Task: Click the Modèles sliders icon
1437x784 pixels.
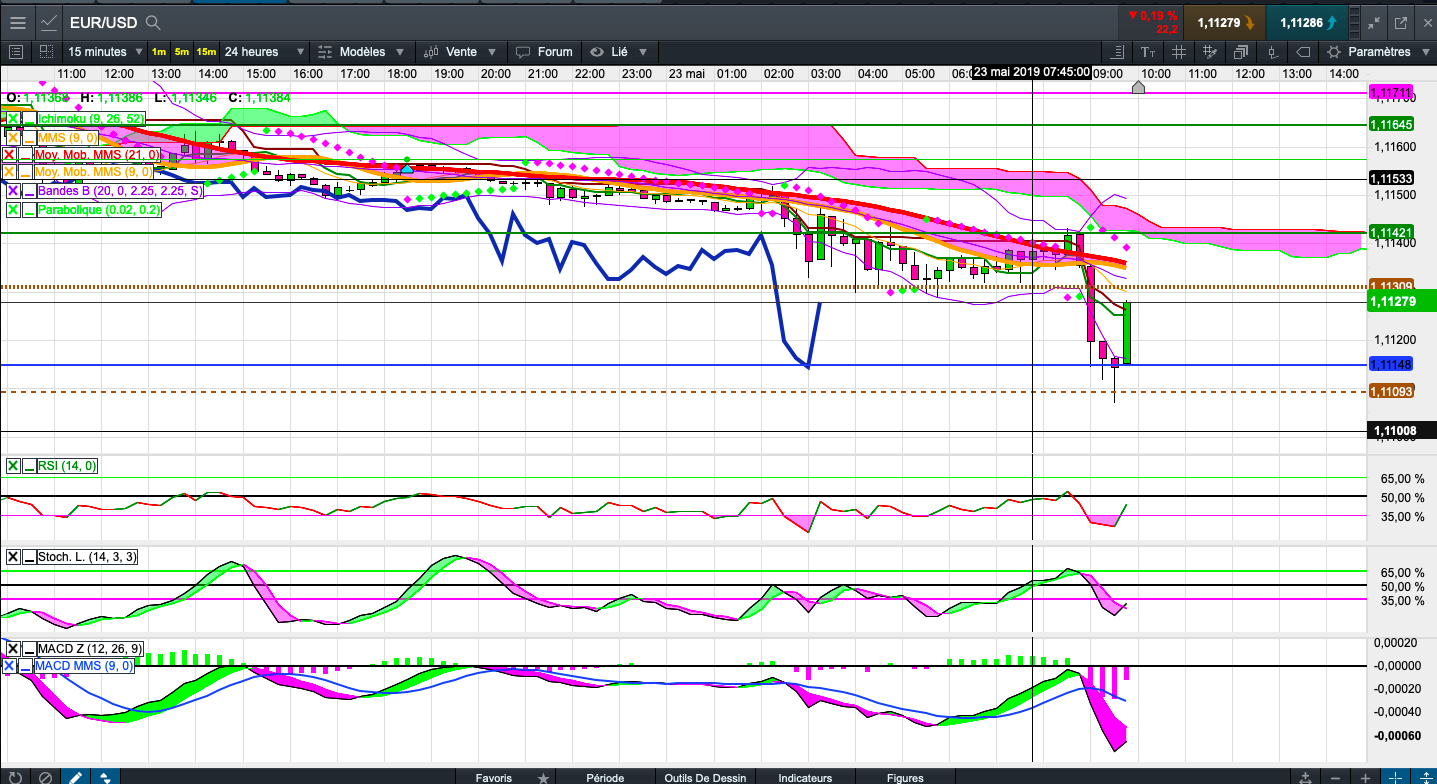Action: click(x=325, y=52)
